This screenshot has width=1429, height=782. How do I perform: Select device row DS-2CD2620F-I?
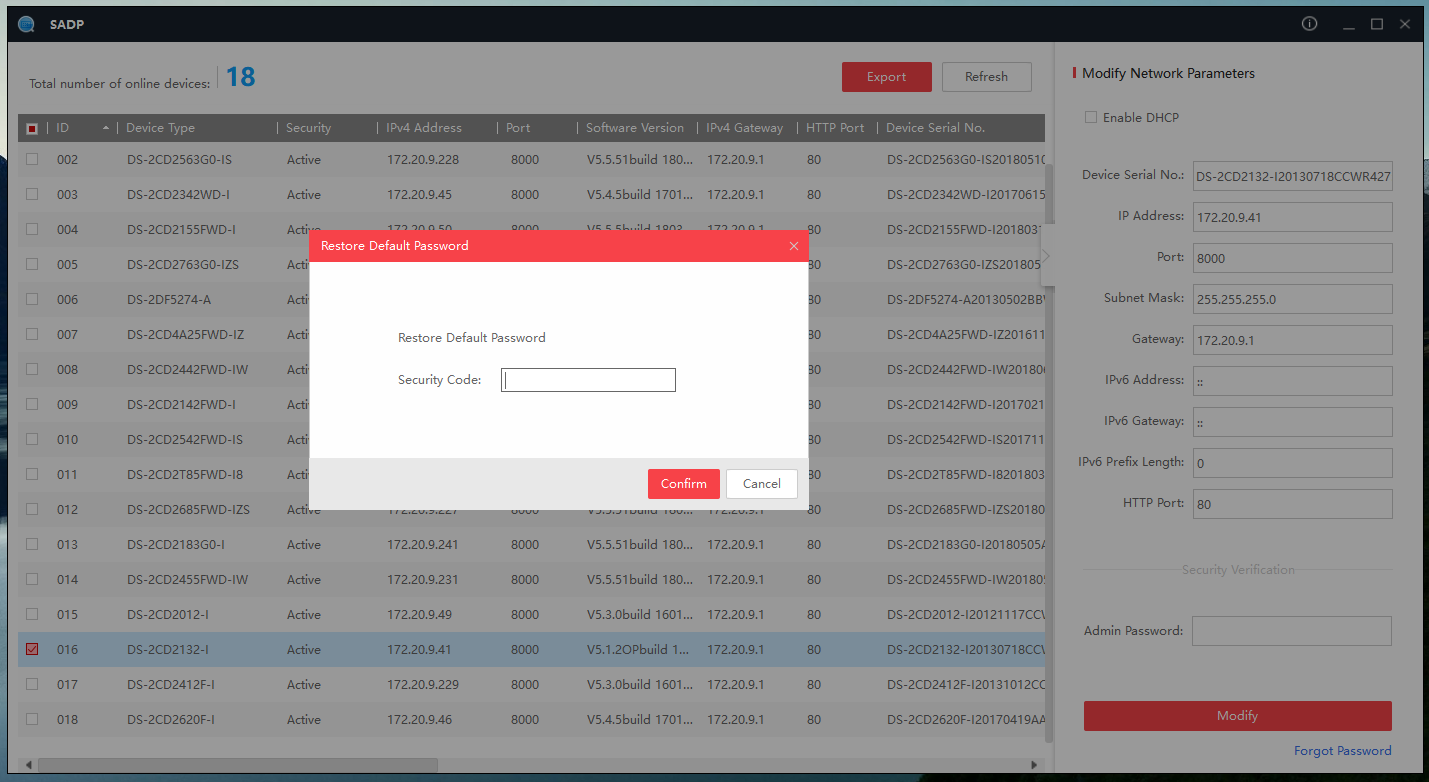point(531,719)
